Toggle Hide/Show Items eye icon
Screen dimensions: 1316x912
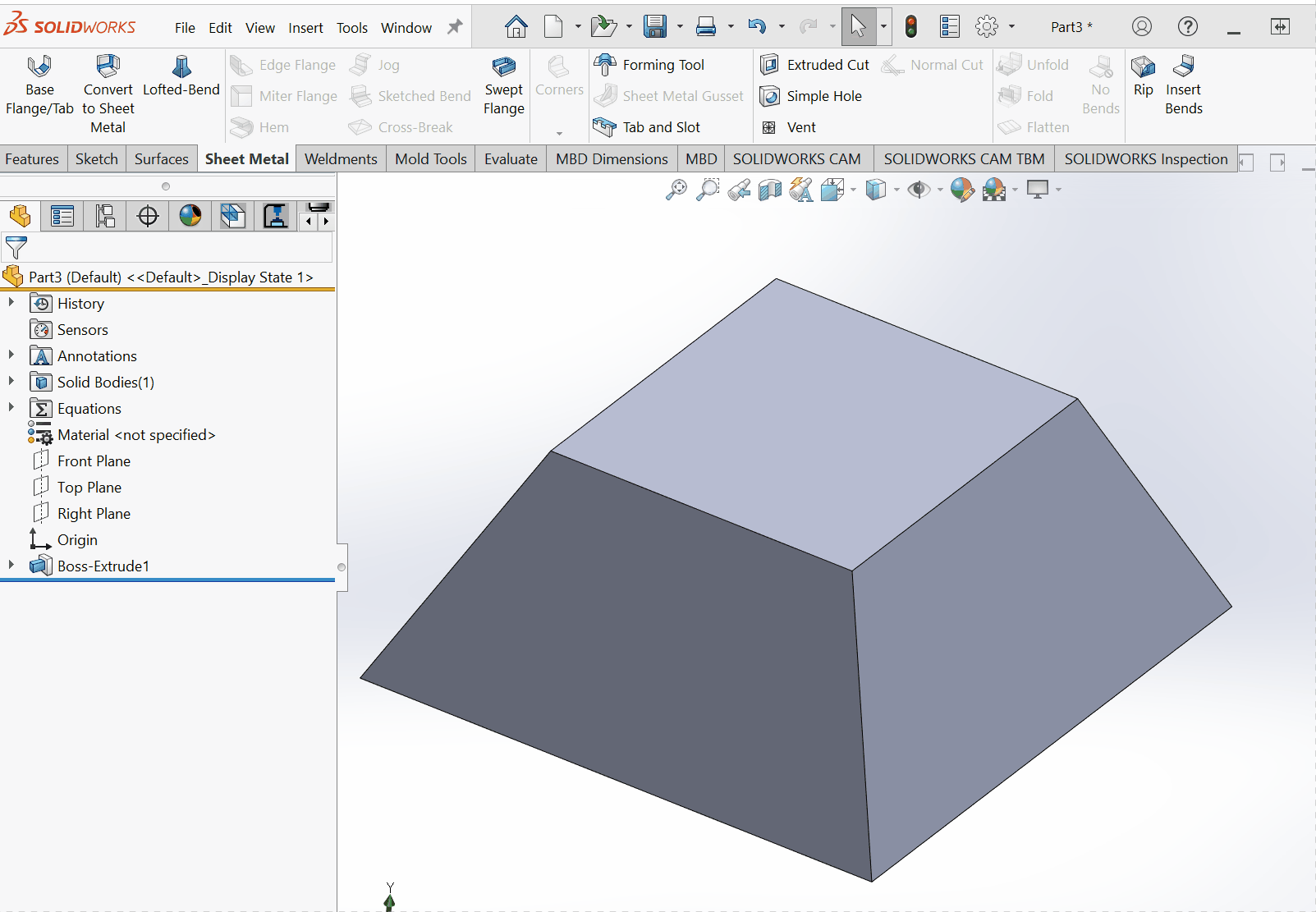click(918, 190)
